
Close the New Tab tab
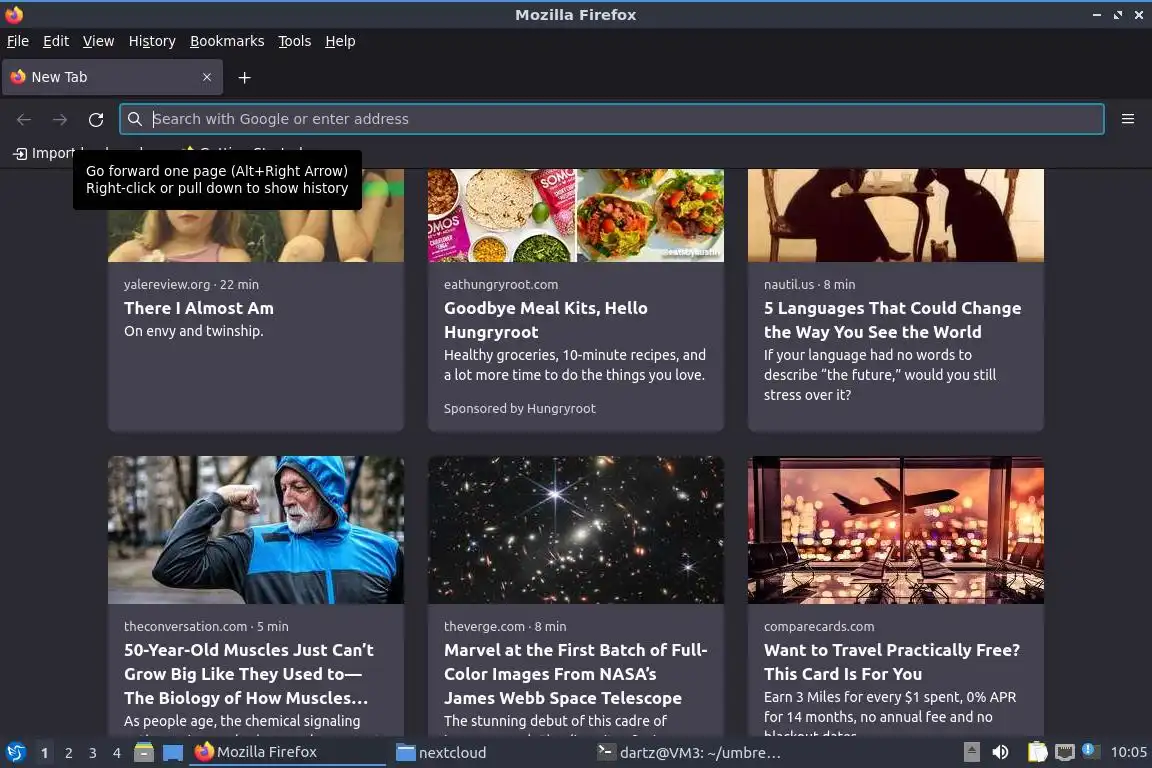207,77
